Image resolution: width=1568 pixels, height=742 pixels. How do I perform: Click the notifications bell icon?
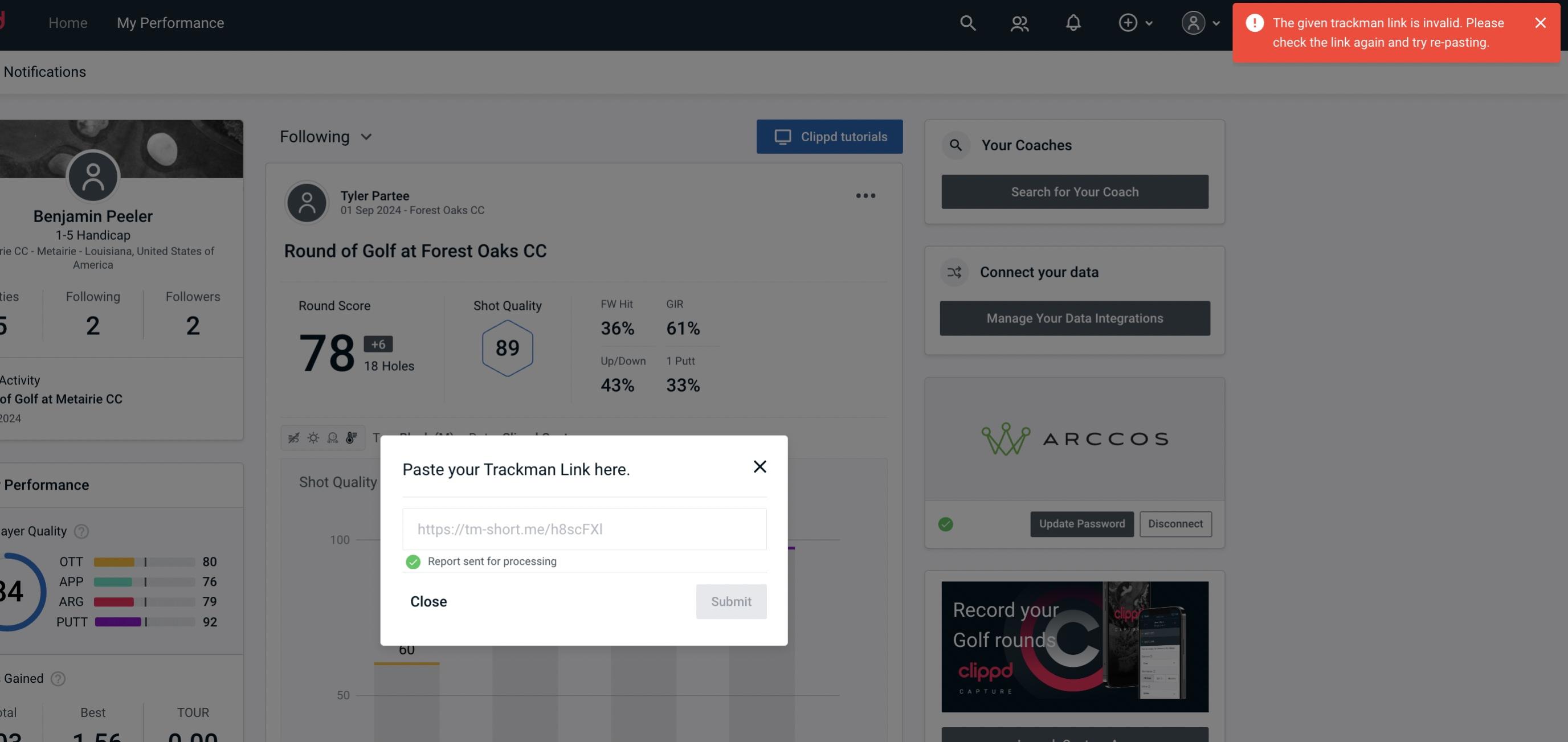(1073, 21)
